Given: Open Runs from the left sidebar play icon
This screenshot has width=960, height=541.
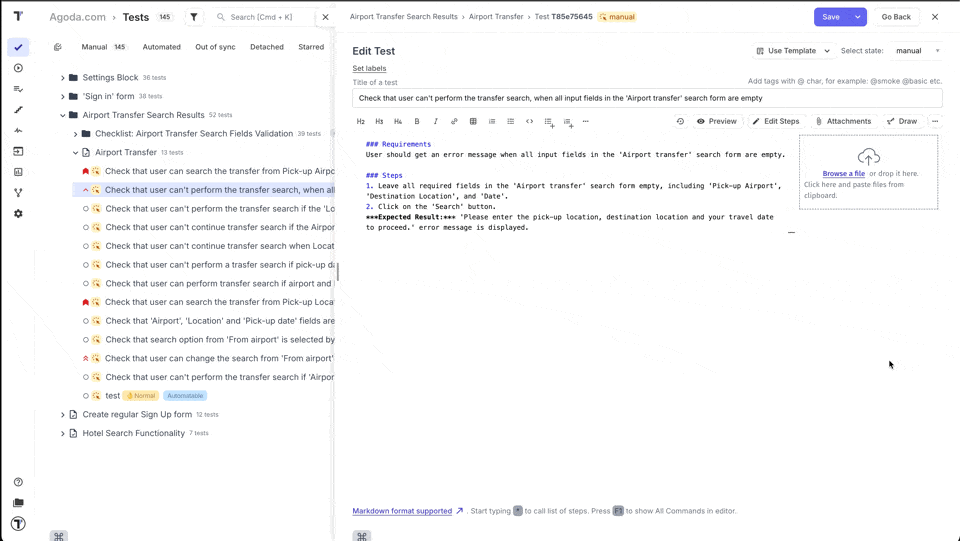Looking at the screenshot, I should [18, 68].
